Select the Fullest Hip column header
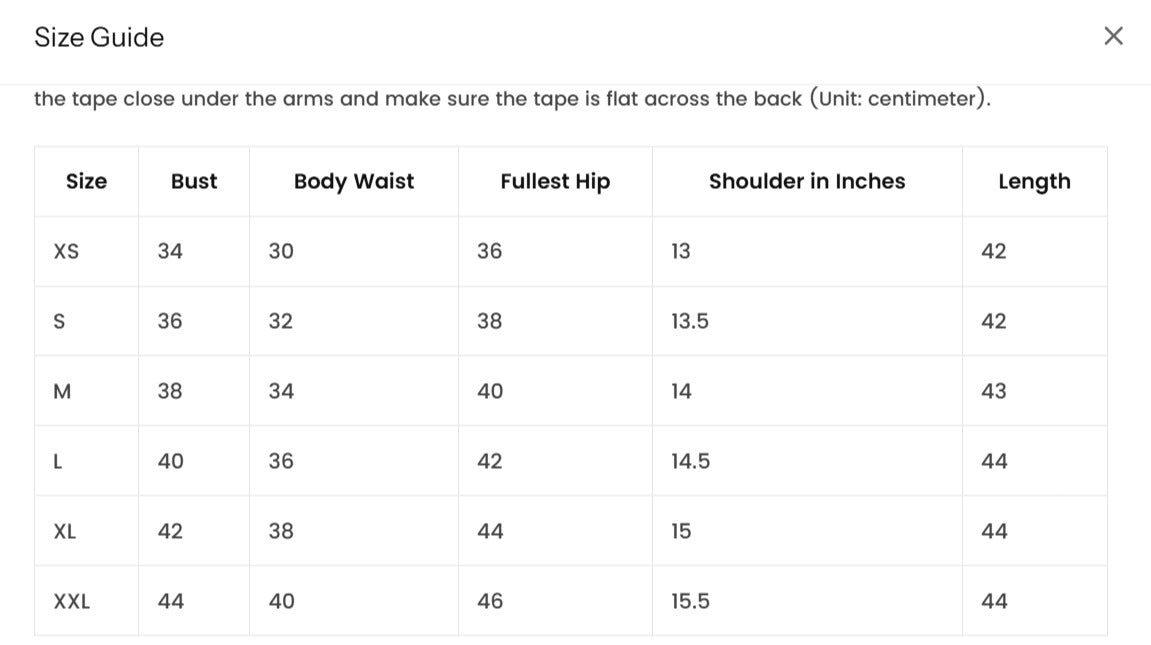Image resolution: width=1151 pixels, height=645 pixels. click(555, 182)
